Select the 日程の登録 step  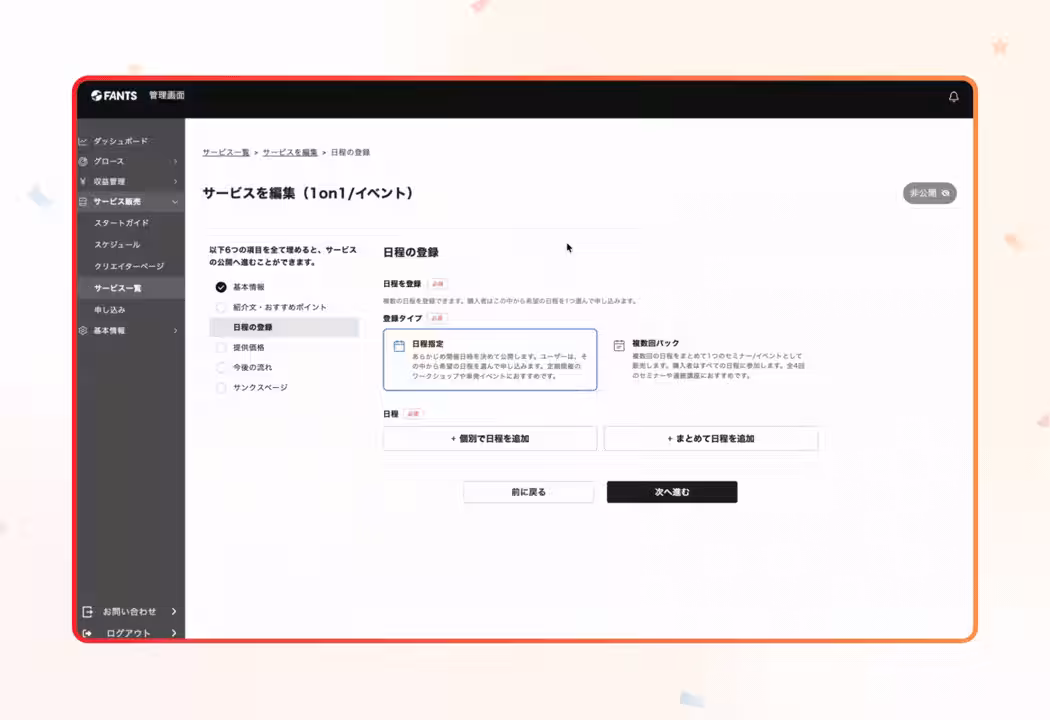tap(285, 327)
